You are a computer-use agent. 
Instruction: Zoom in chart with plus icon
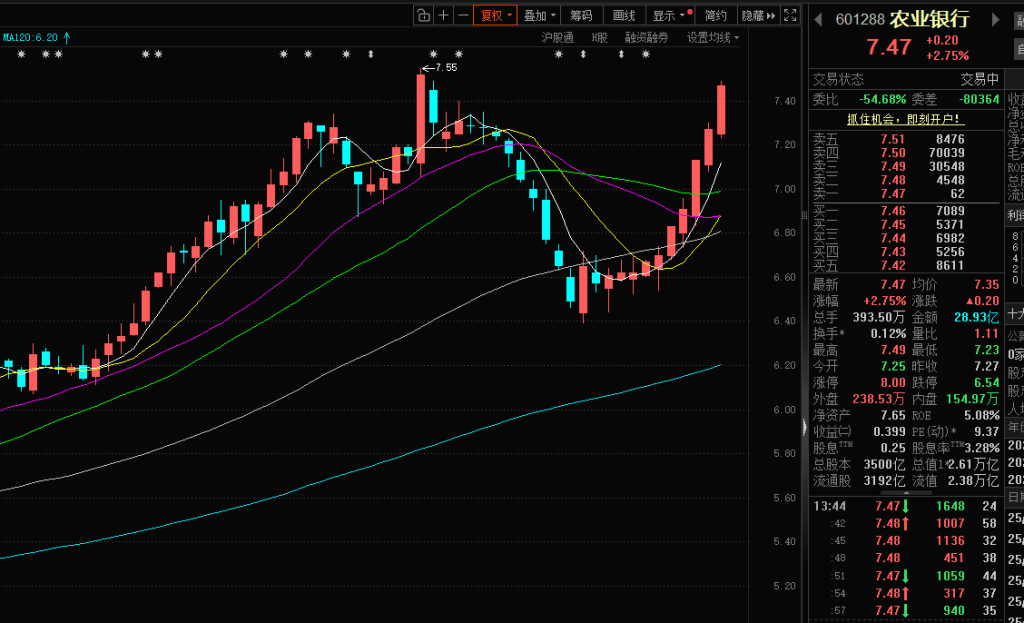(x=443, y=15)
